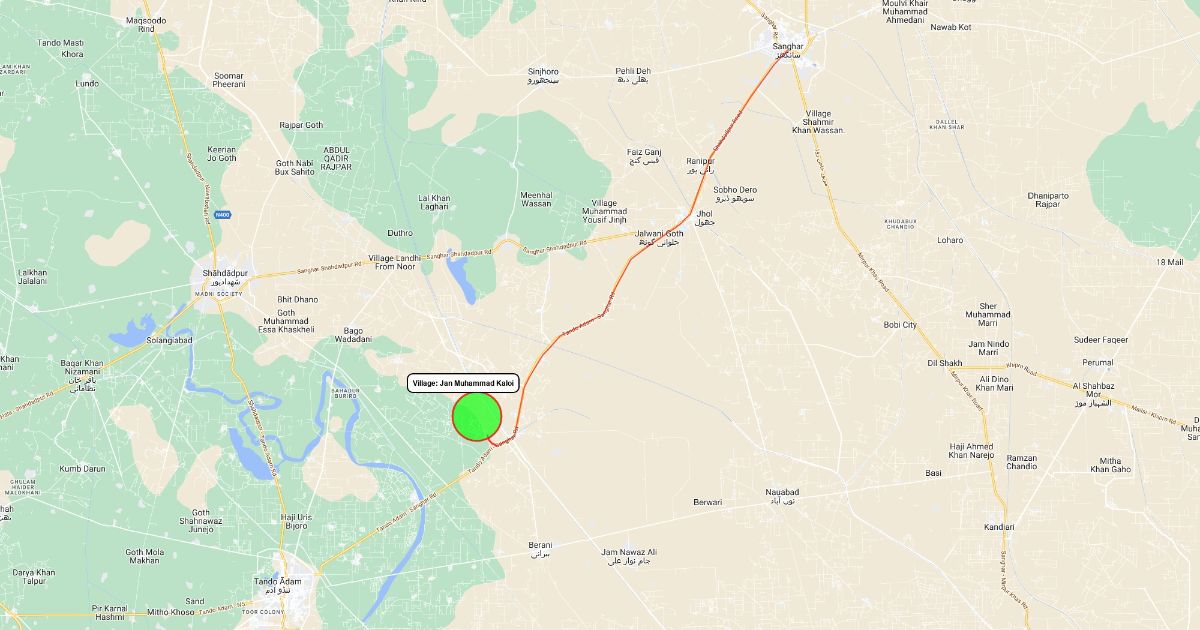Image resolution: width=1200 pixels, height=630 pixels.
Task: Click the Lundo place label
Action: pyautogui.click(x=87, y=84)
